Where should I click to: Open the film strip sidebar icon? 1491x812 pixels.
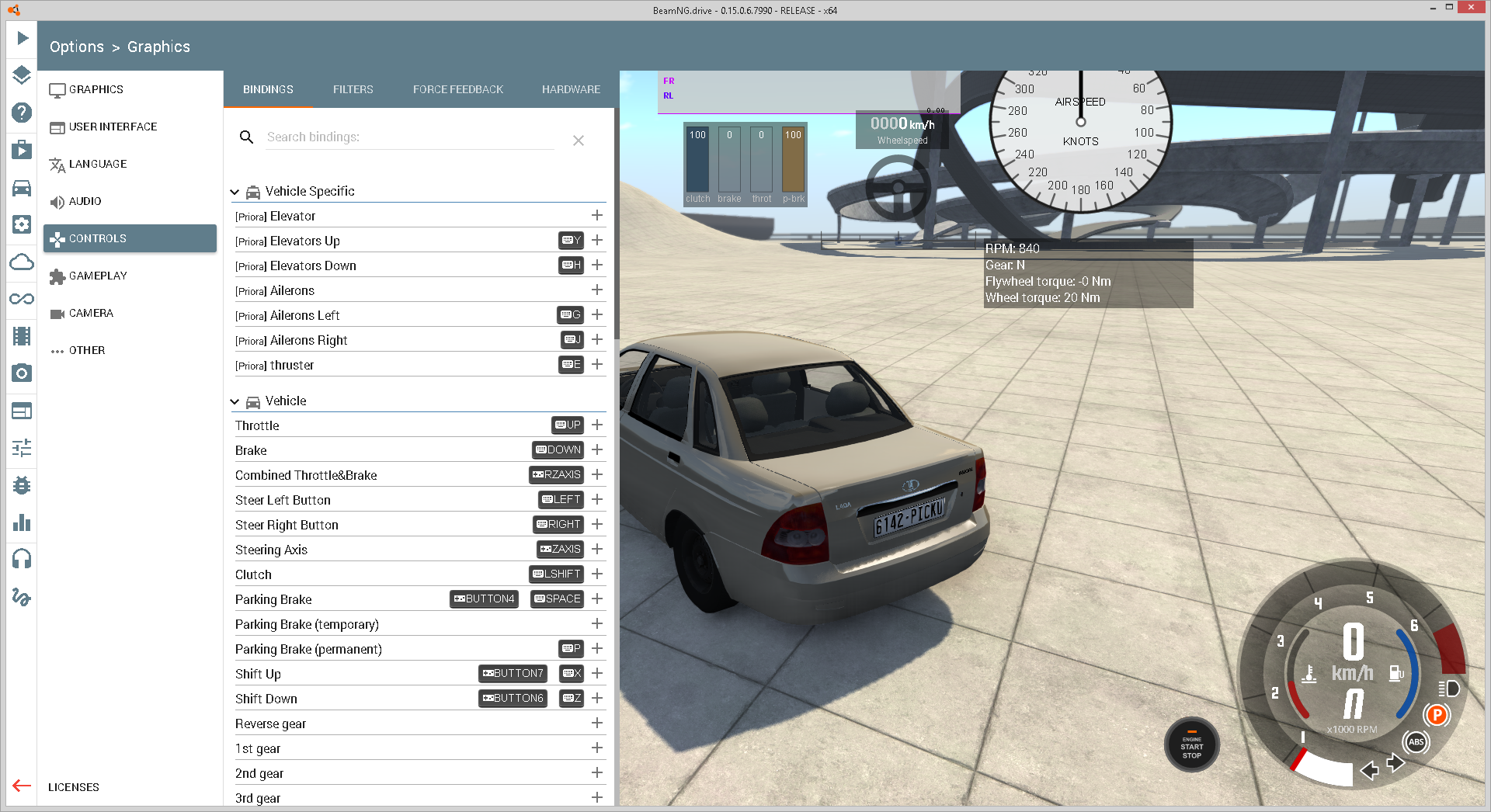[22, 336]
